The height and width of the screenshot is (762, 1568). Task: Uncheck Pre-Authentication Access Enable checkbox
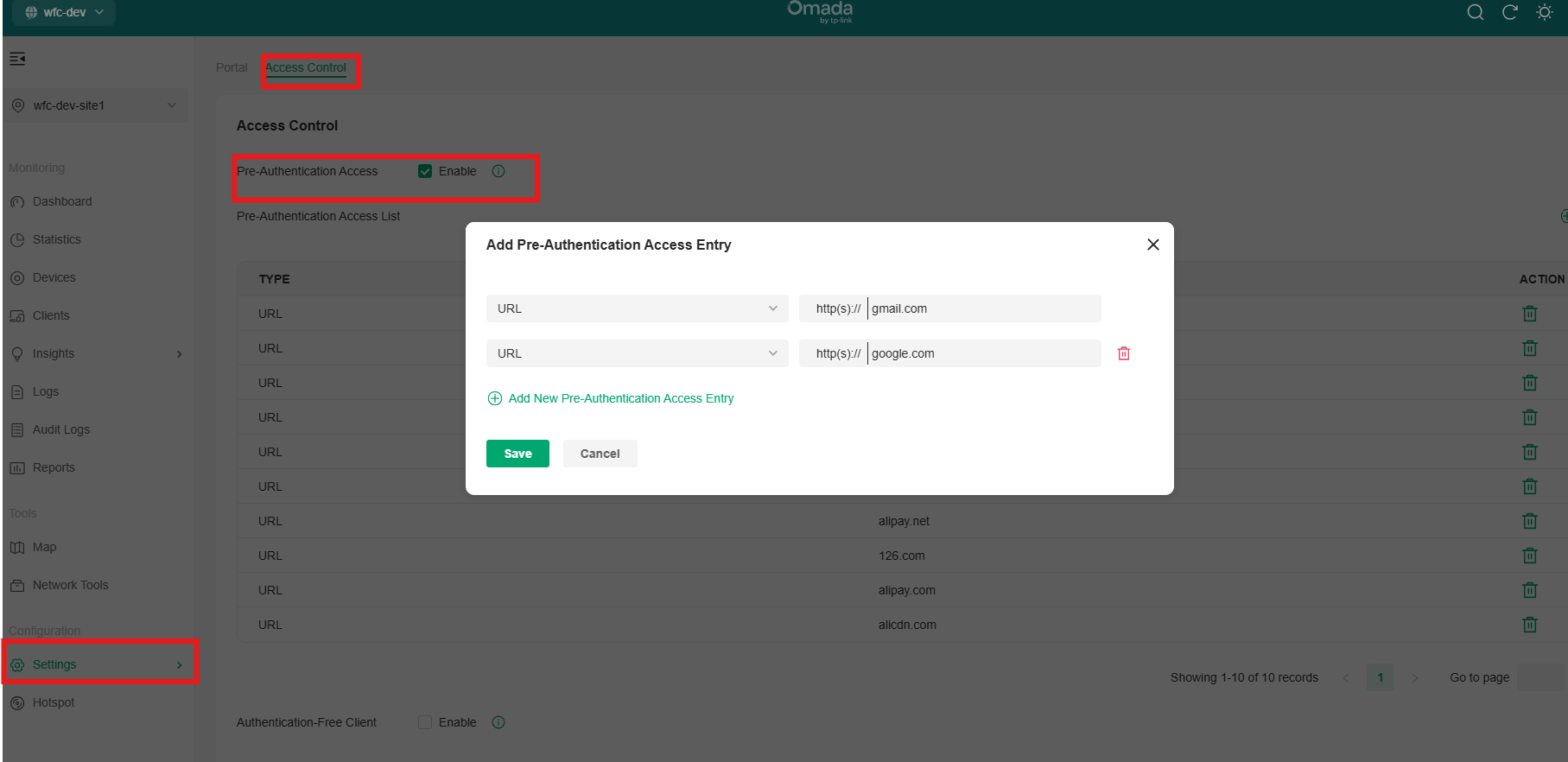(x=425, y=171)
